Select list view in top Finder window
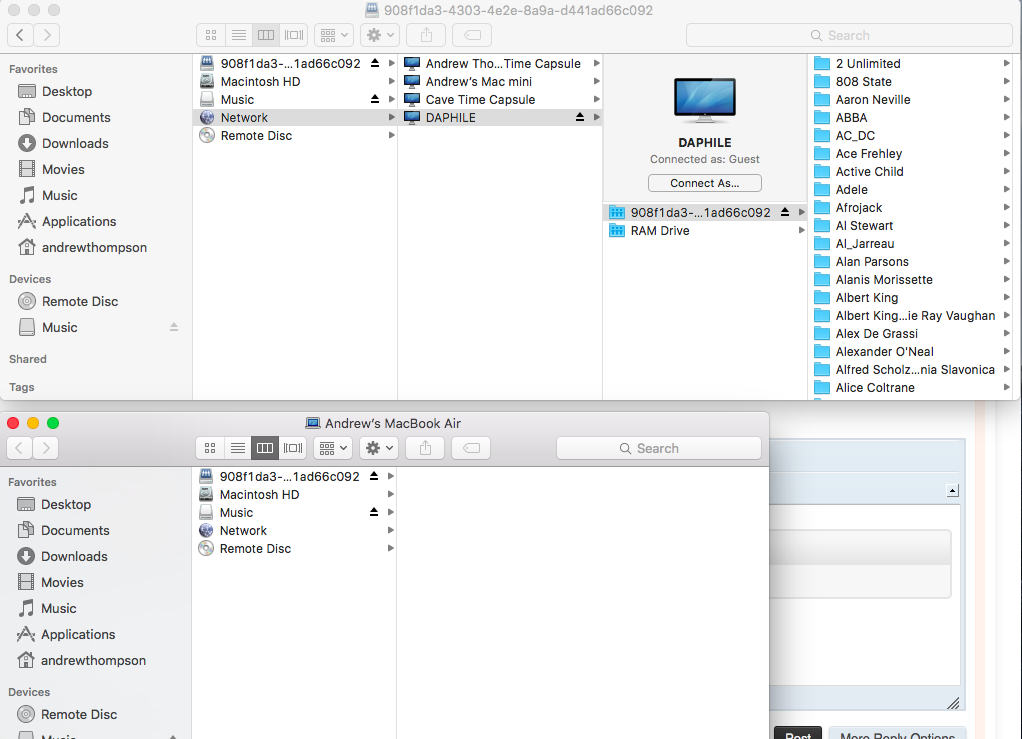The image size is (1022, 739). 238,35
